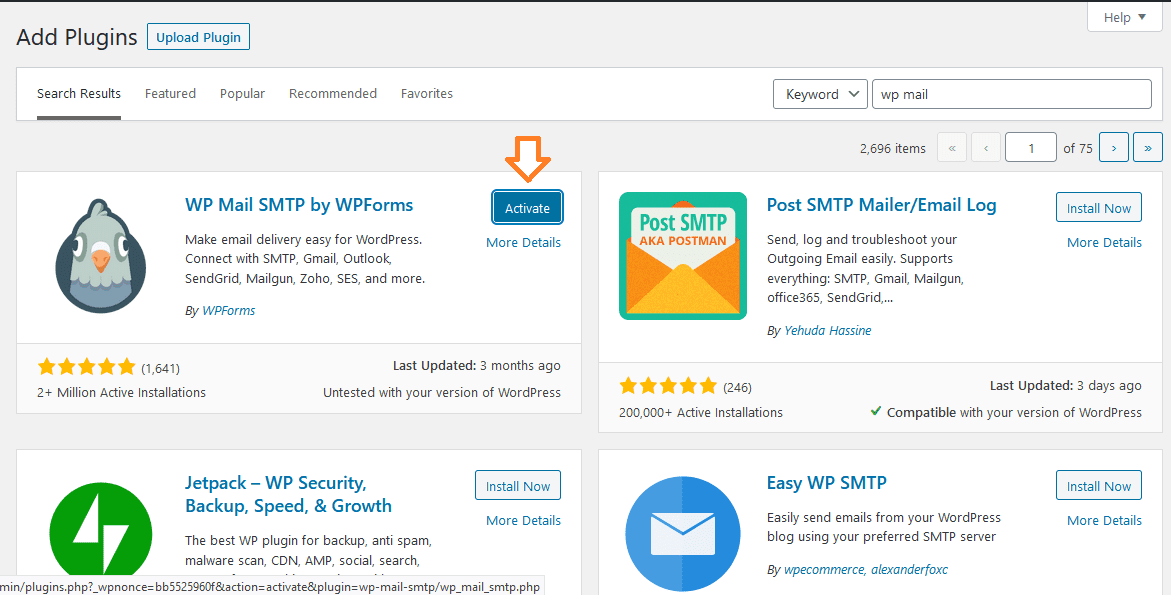Click 'Last Updated: 3 months ago' text
1171x595 pixels.
click(x=476, y=366)
